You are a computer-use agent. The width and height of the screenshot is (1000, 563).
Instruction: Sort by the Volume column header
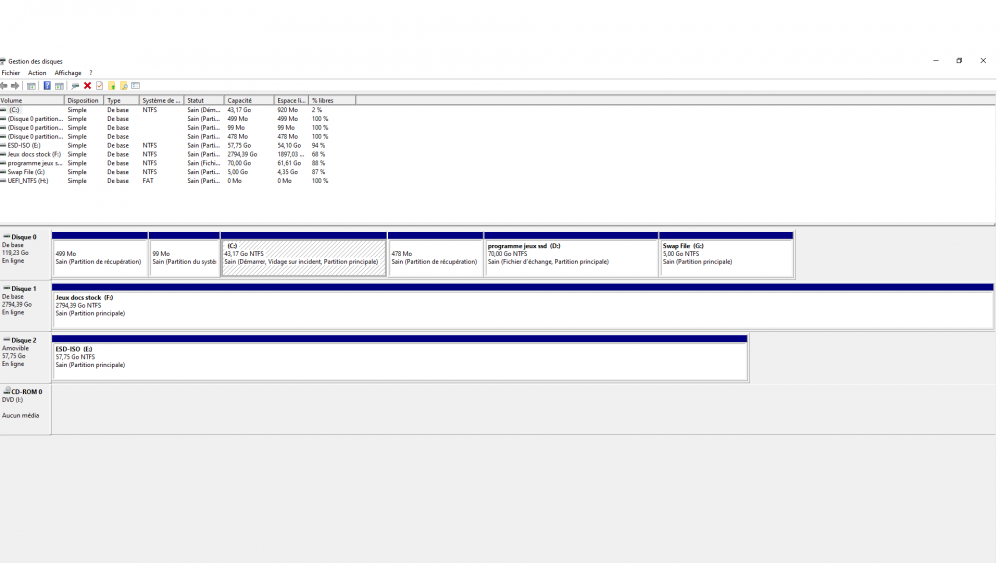(x=32, y=101)
